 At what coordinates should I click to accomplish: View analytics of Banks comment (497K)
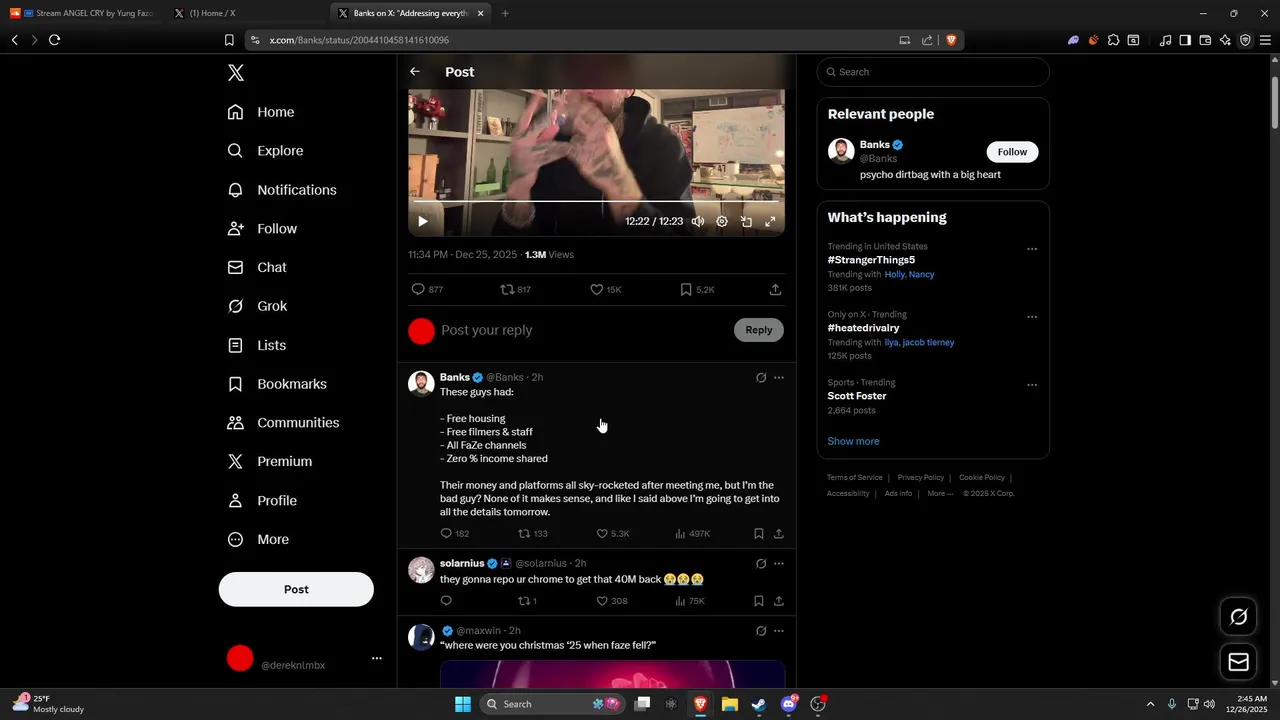click(692, 534)
